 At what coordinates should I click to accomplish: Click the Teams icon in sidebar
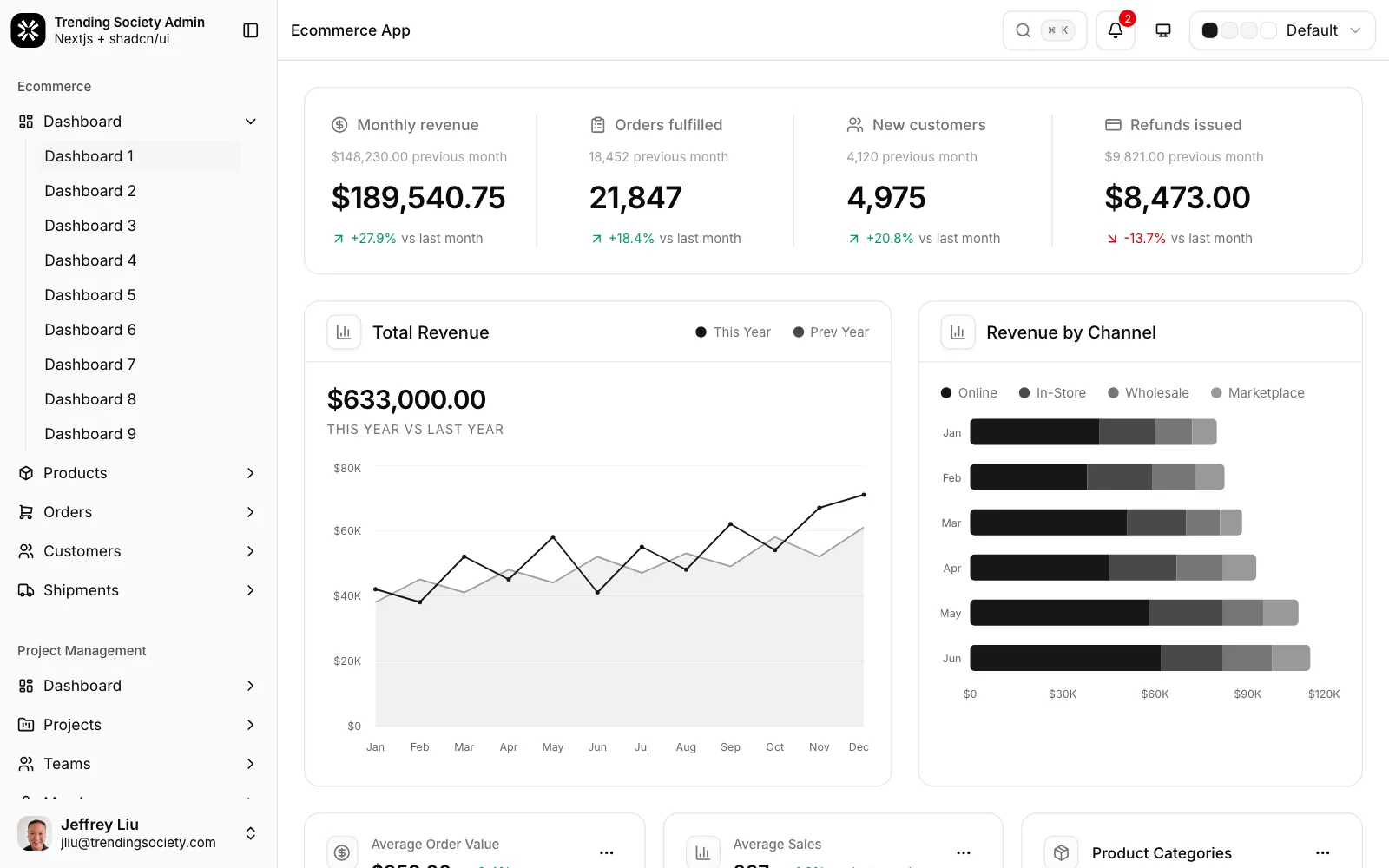click(26, 764)
